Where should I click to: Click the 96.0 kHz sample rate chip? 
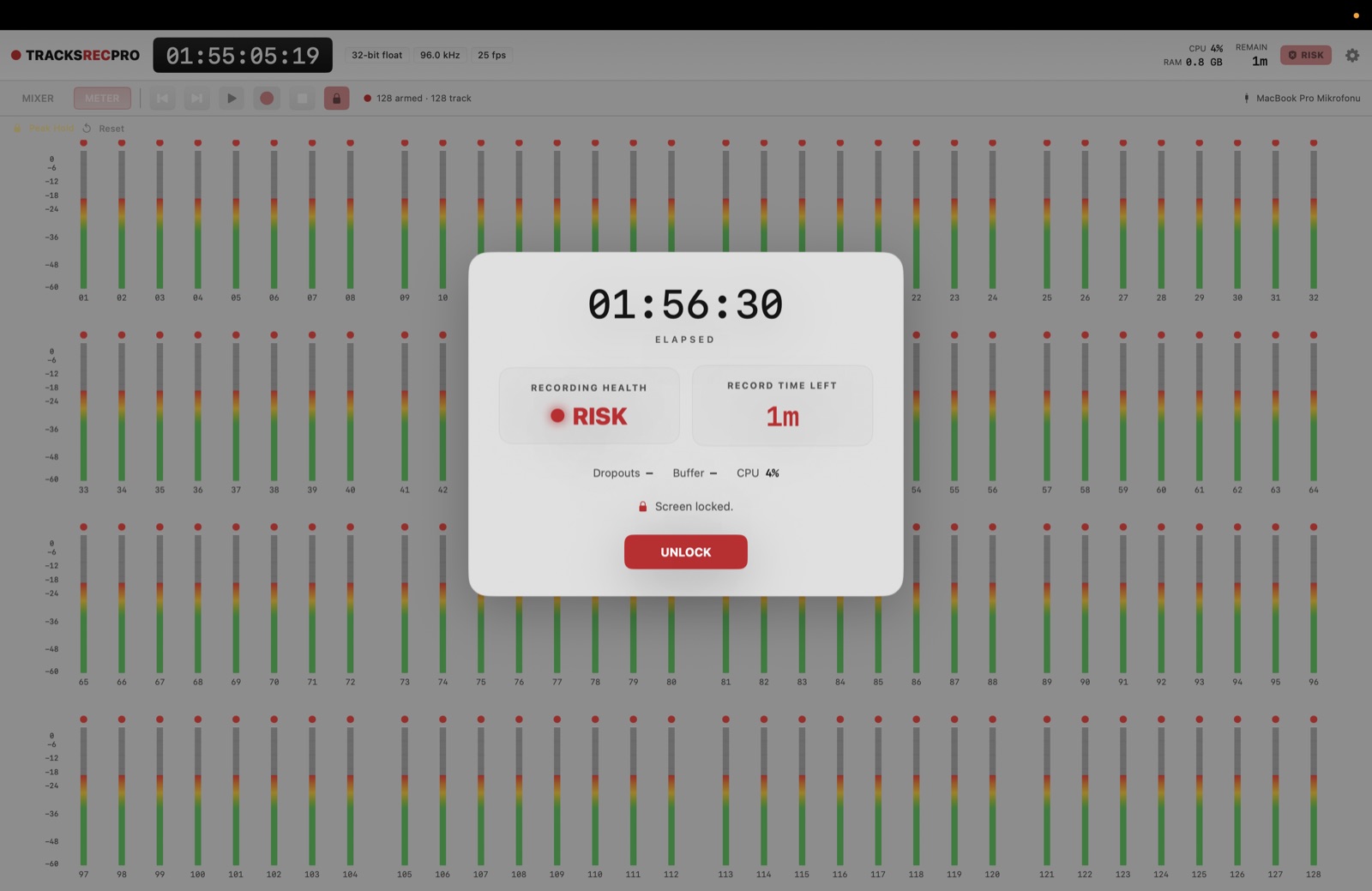pyautogui.click(x=440, y=55)
